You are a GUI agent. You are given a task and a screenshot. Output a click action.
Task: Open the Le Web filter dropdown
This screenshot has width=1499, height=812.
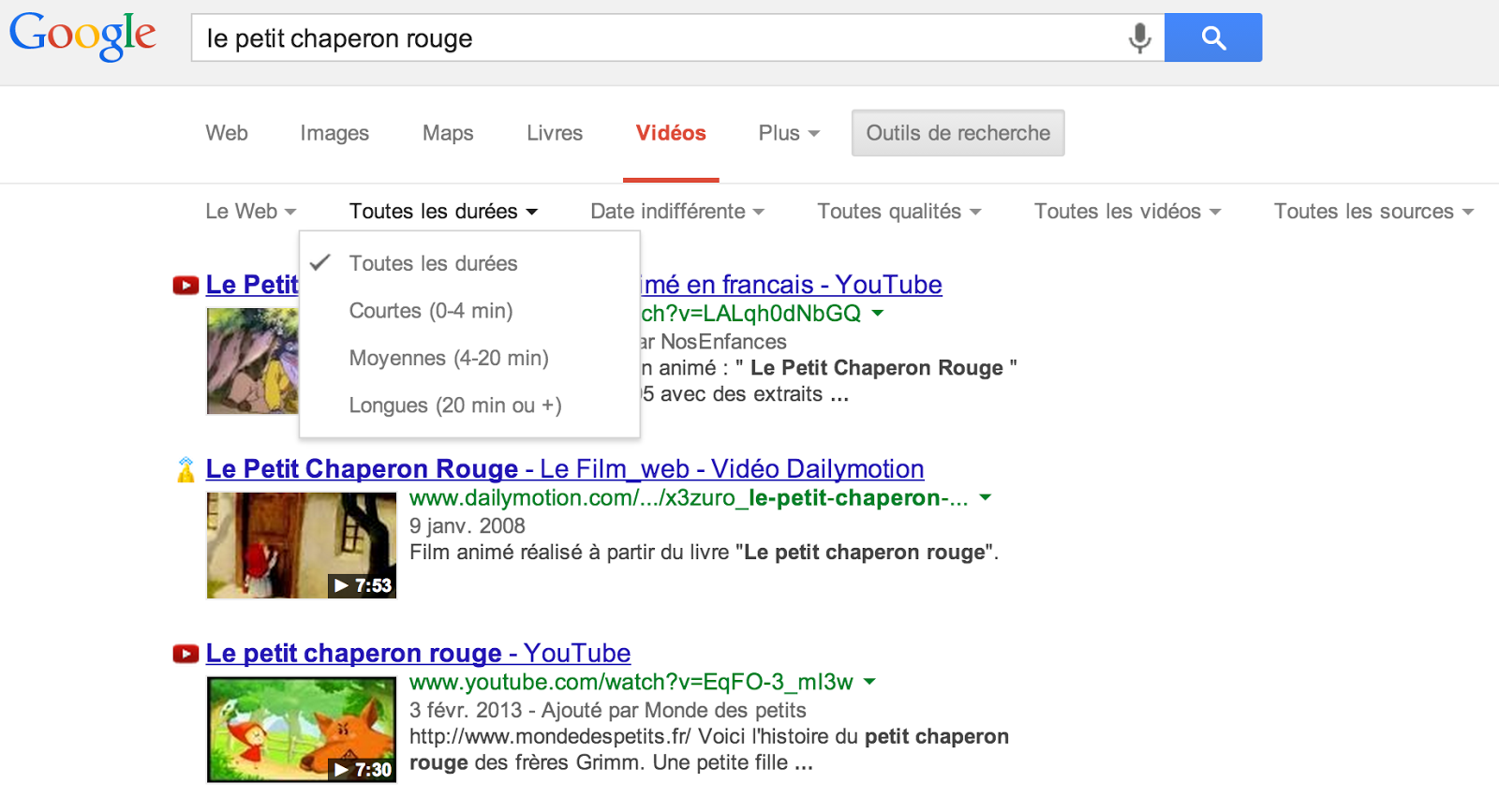[x=250, y=212]
